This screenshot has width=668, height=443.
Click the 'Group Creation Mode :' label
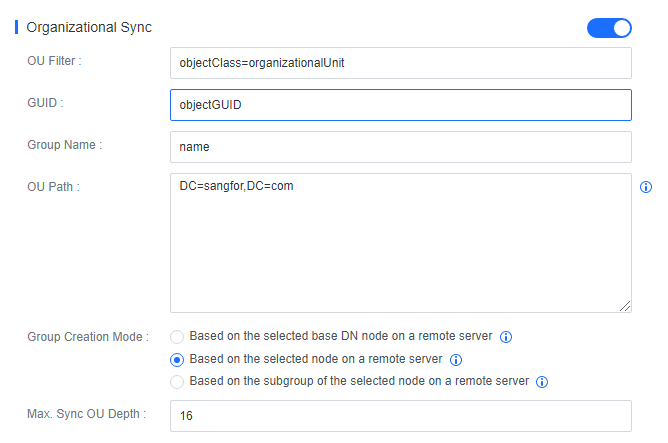tap(88, 337)
